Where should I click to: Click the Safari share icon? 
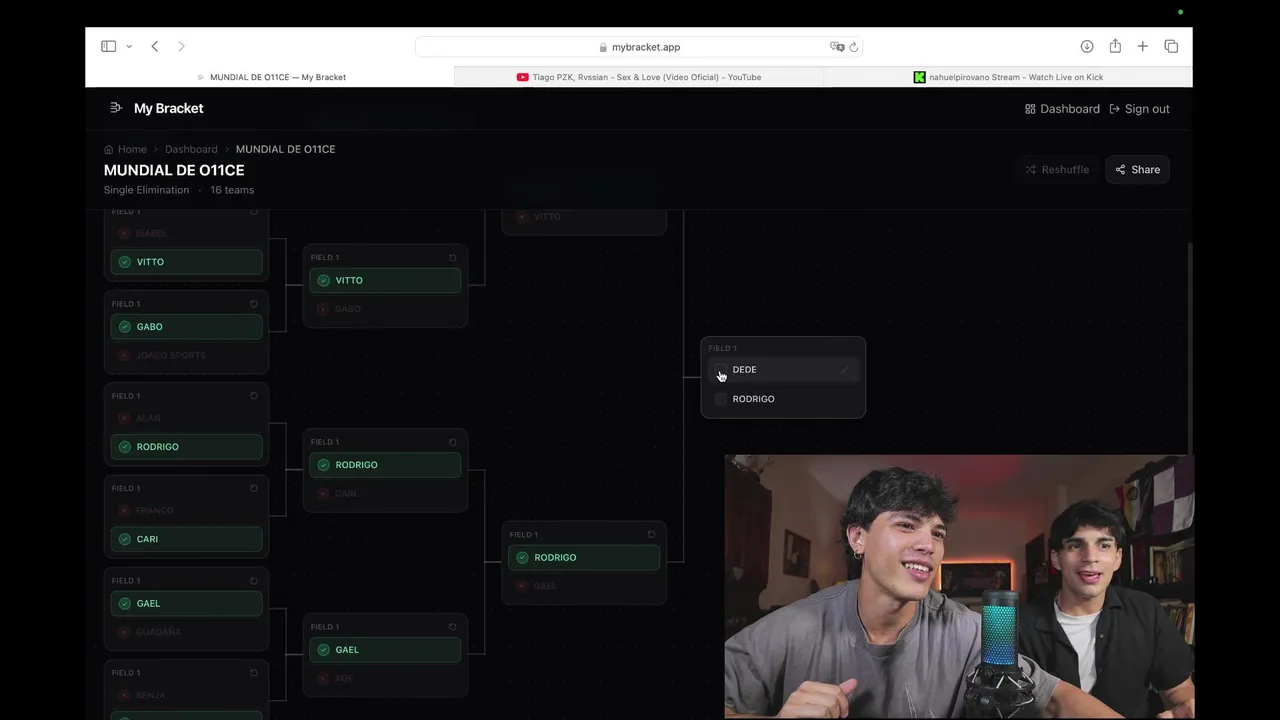click(x=1115, y=46)
